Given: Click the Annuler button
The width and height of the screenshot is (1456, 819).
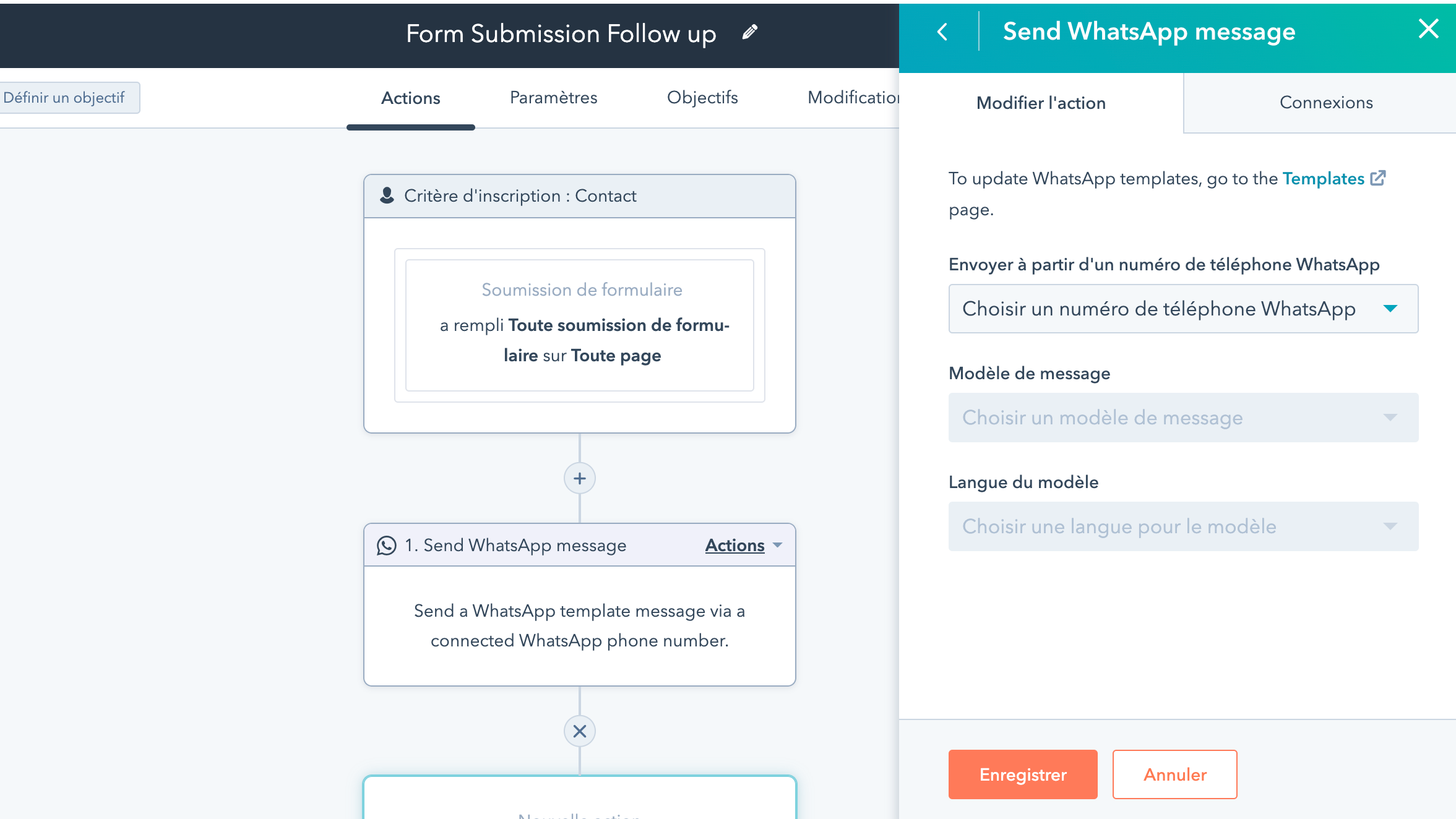Looking at the screenshot, I should (x=1174, y=774).
